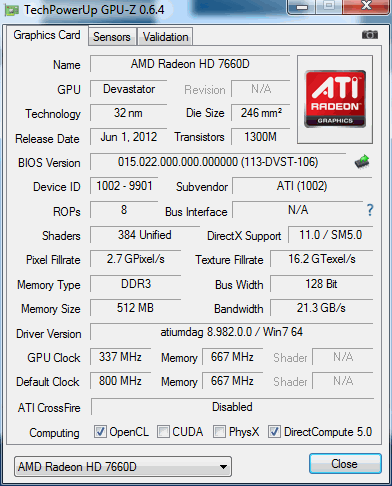Click the GPU-Z title bar app icon
Image resolution: width=392 pixels, height=486 pixels.
point(12,10)
